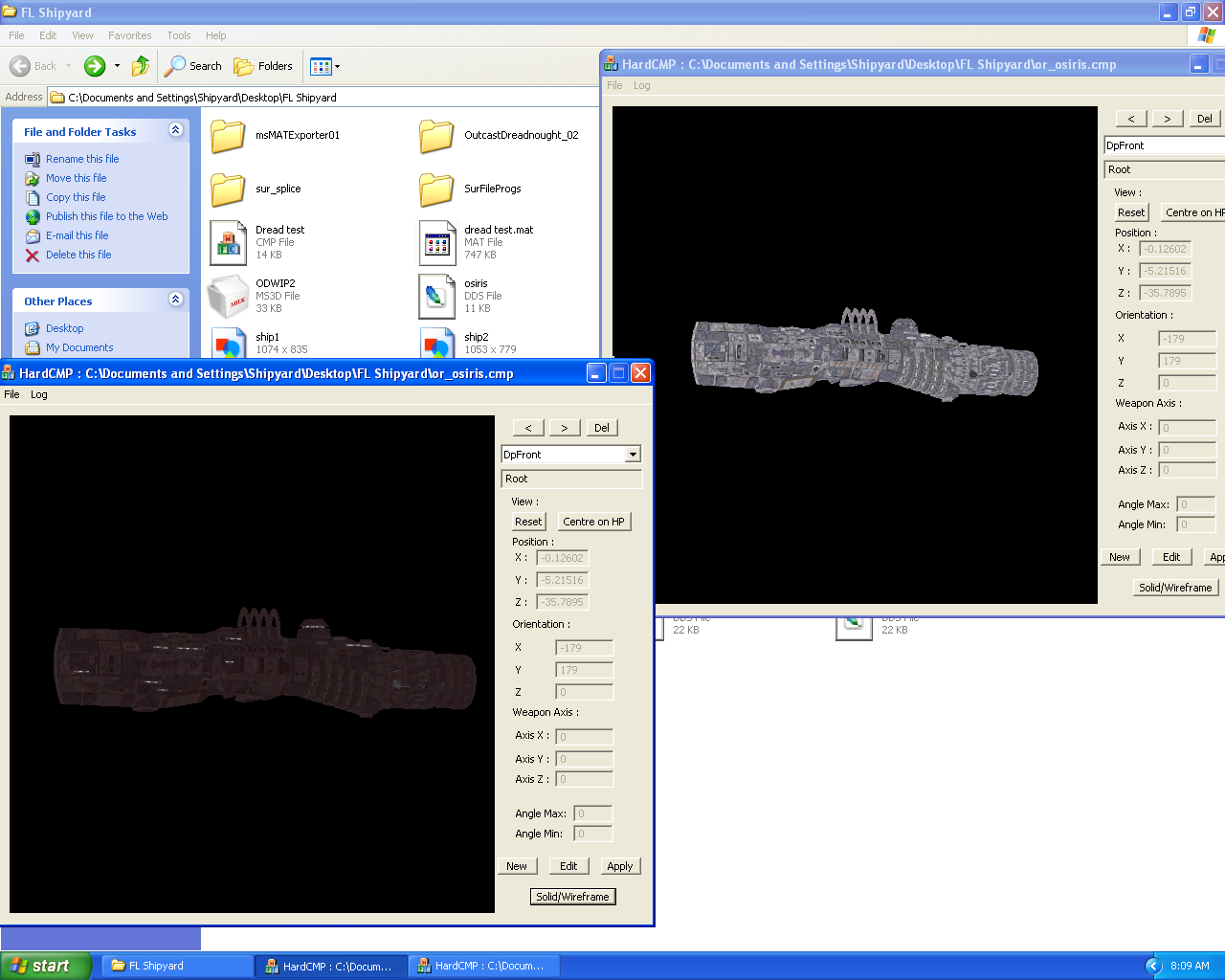1225x980 pixels.
Task: Open the Views button dropdown
Action: [325, 66]
